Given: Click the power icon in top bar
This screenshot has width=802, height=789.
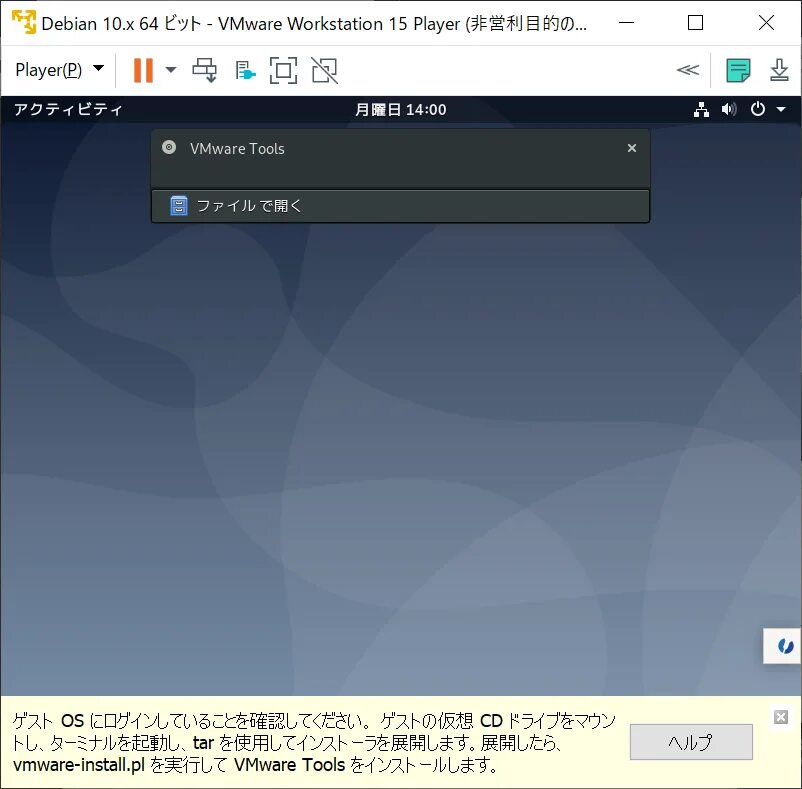Looking at the screenshot, I should pyautogui.click(x=758, y=109).
